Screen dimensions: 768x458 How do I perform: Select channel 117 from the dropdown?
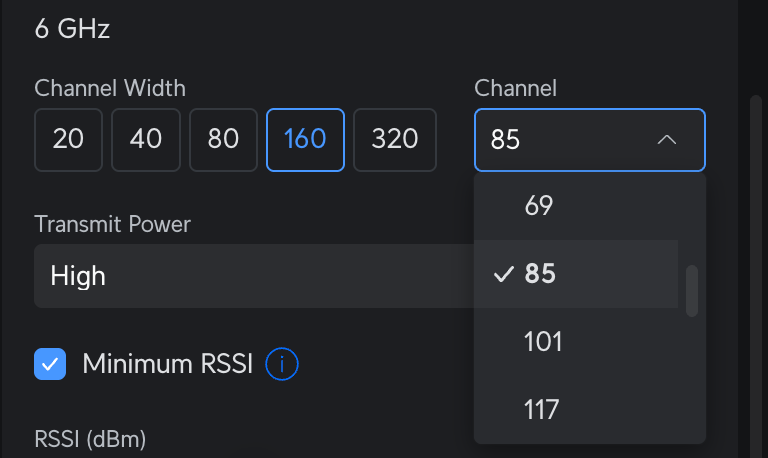click(x=541, y=409)
